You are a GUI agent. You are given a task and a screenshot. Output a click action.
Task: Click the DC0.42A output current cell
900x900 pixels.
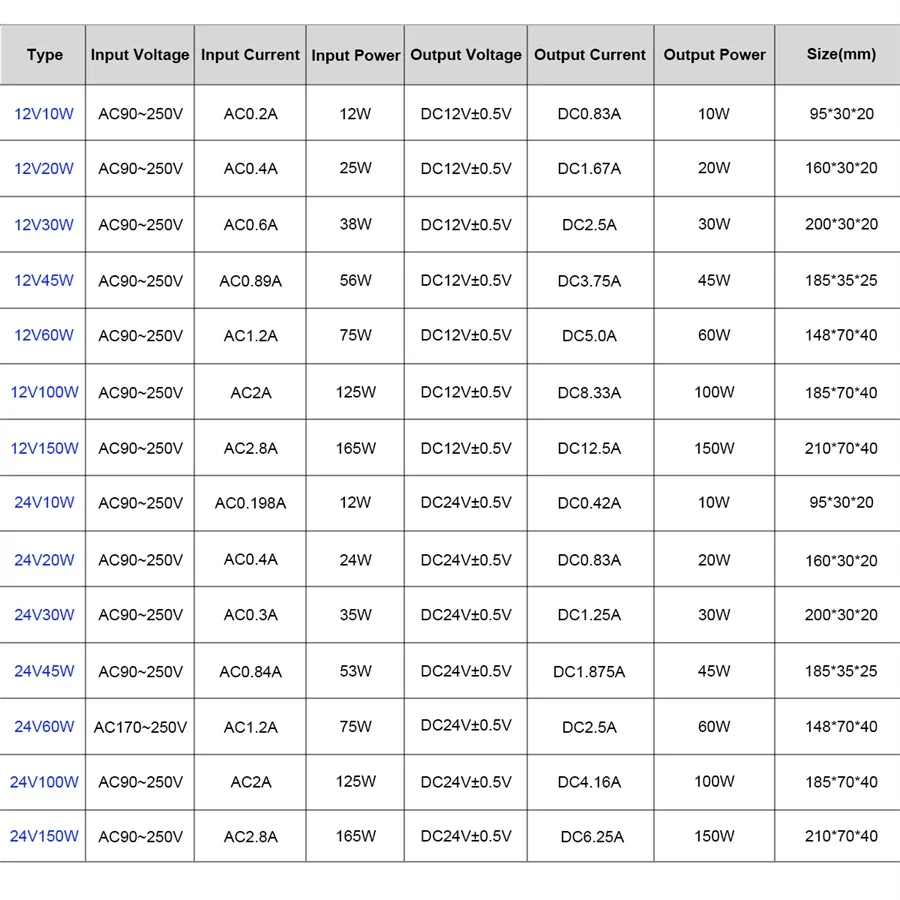pos(589,503)
